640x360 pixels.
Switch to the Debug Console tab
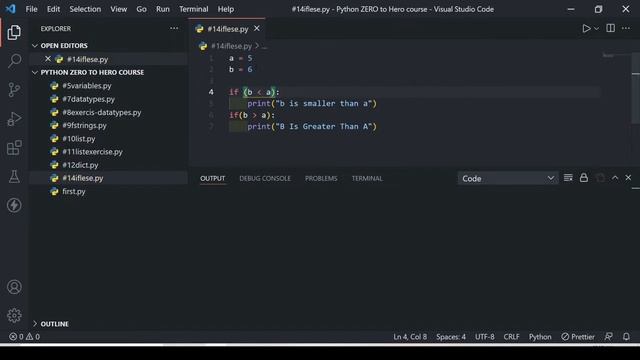pos(265,178)
